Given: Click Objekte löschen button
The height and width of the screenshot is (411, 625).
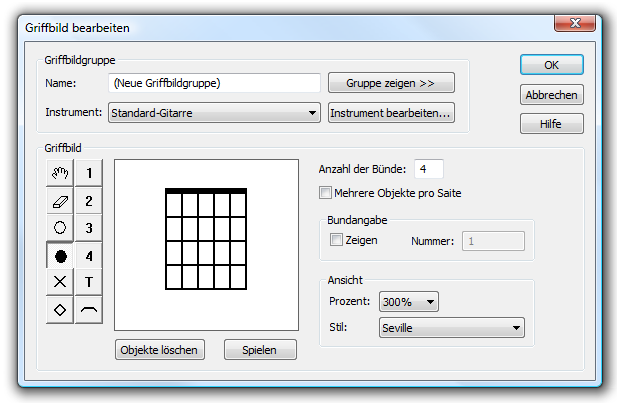Looking at the screenshot, I should pos(160,350).
